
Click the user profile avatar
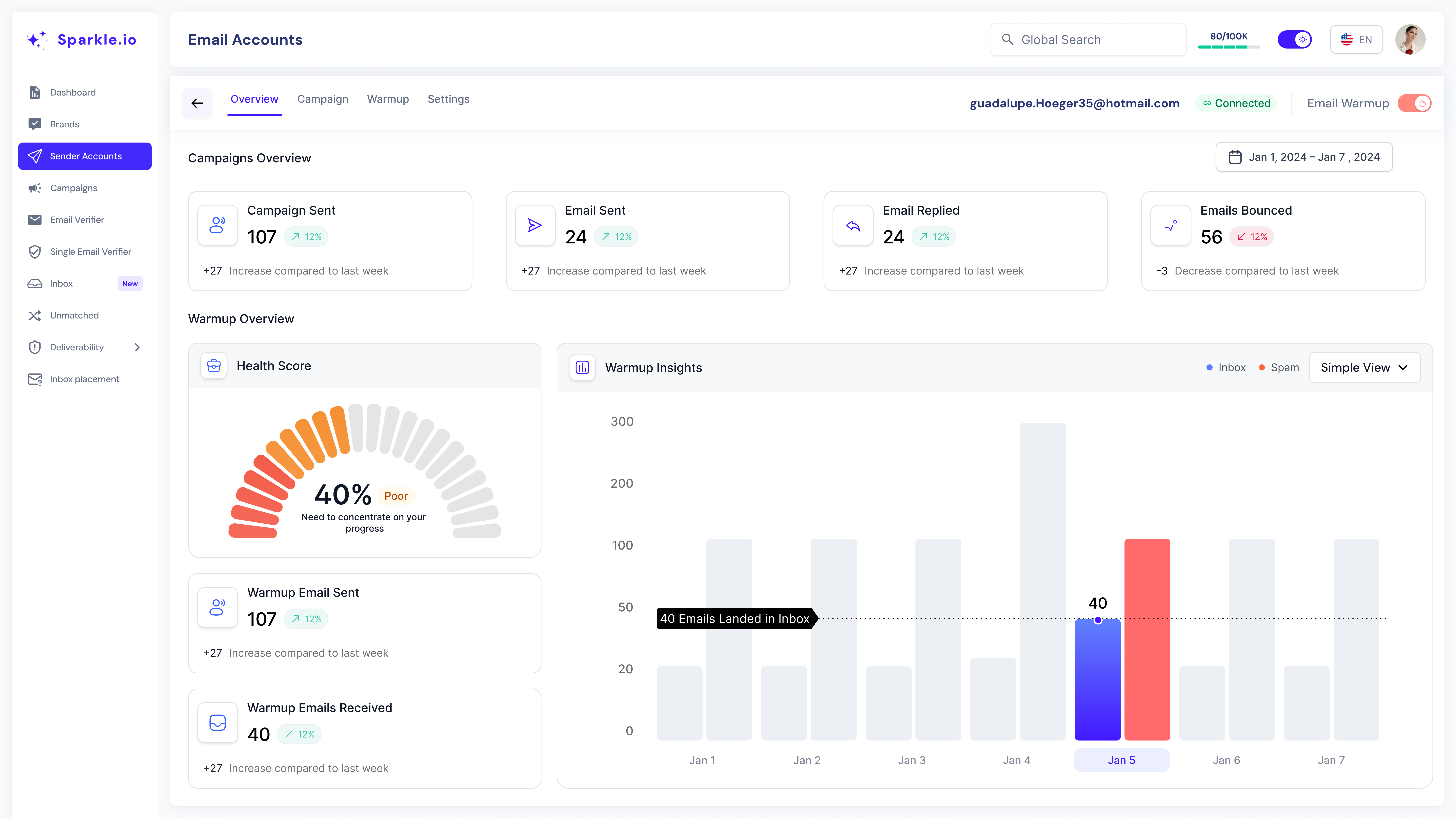pos(1410,40)
